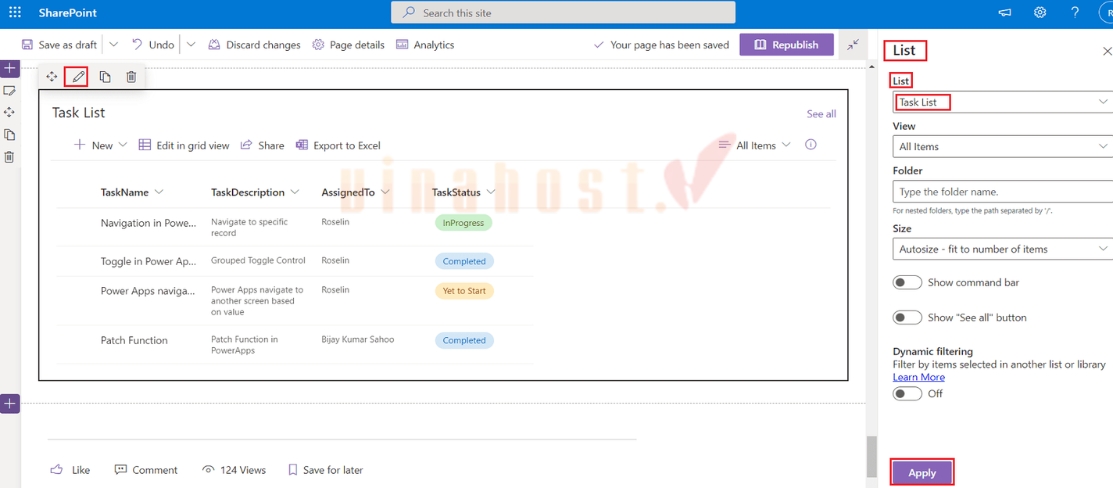Expand the Undo dropdown arrow
This screenshot has height=488, width=1113.
click(191, 44)
